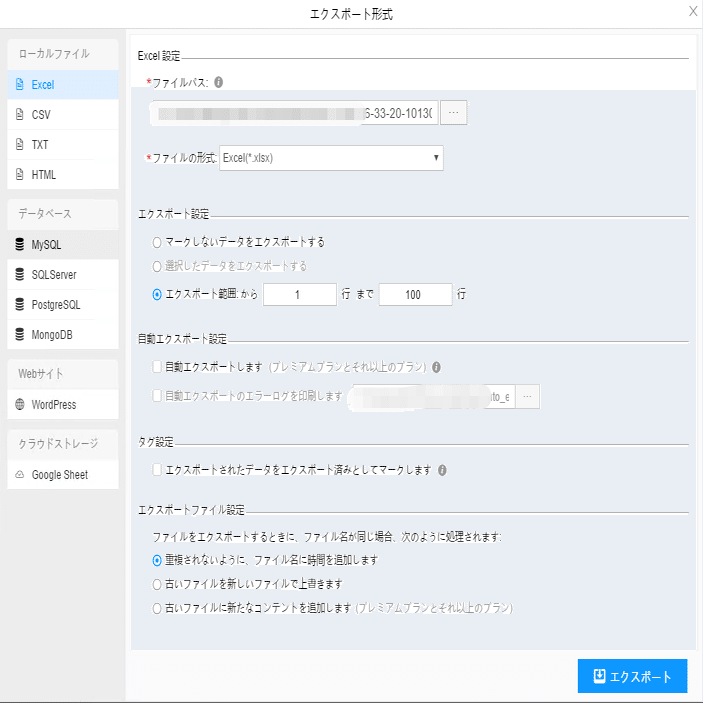
Task: Click the Excel file icon in sidebar
Action: coord(19,85)
